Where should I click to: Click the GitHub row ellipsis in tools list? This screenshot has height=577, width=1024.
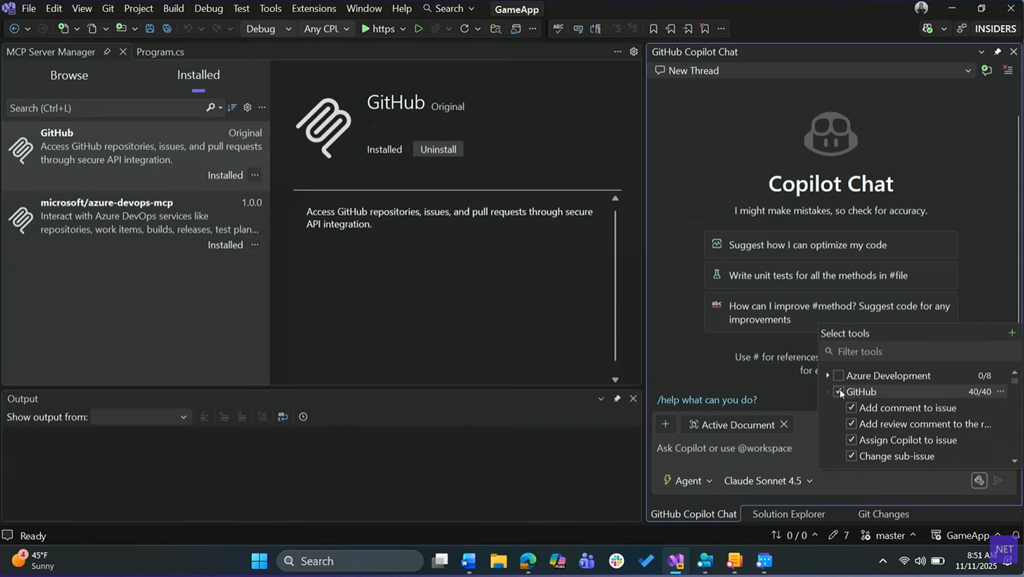[1001, 392]
